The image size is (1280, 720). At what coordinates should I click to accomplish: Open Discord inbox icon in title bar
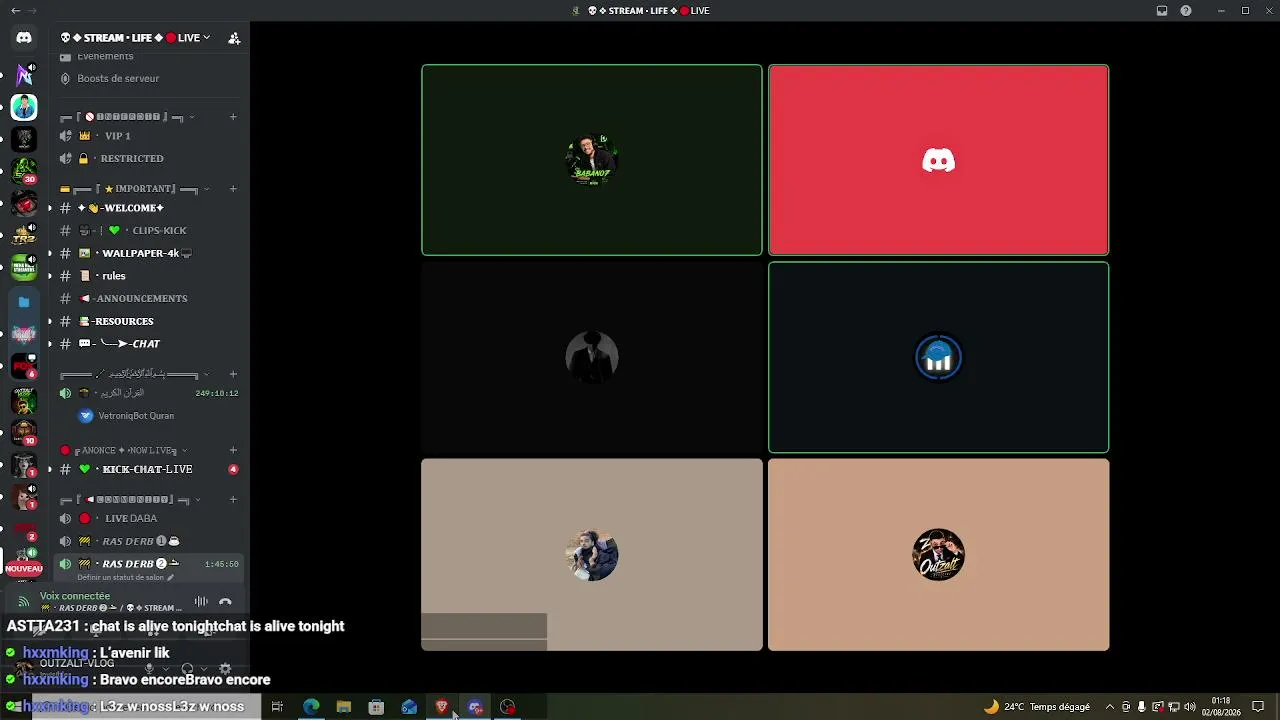[1162, 11]
